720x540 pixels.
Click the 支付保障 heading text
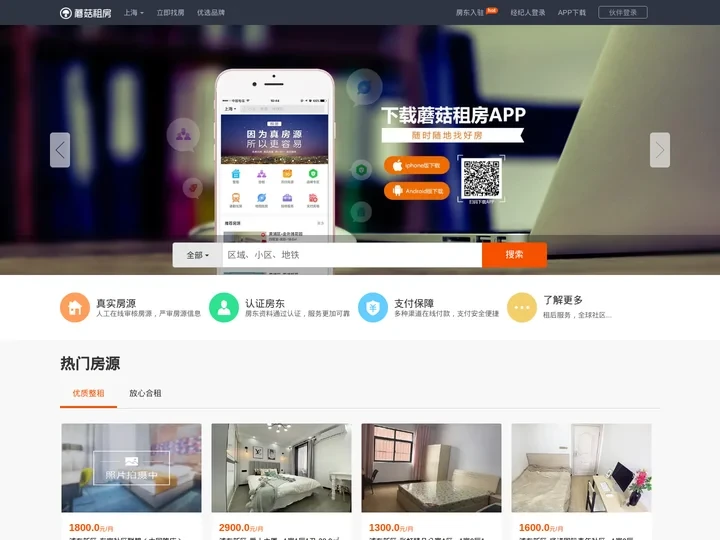pyautogui.click(x=414, y=303)
